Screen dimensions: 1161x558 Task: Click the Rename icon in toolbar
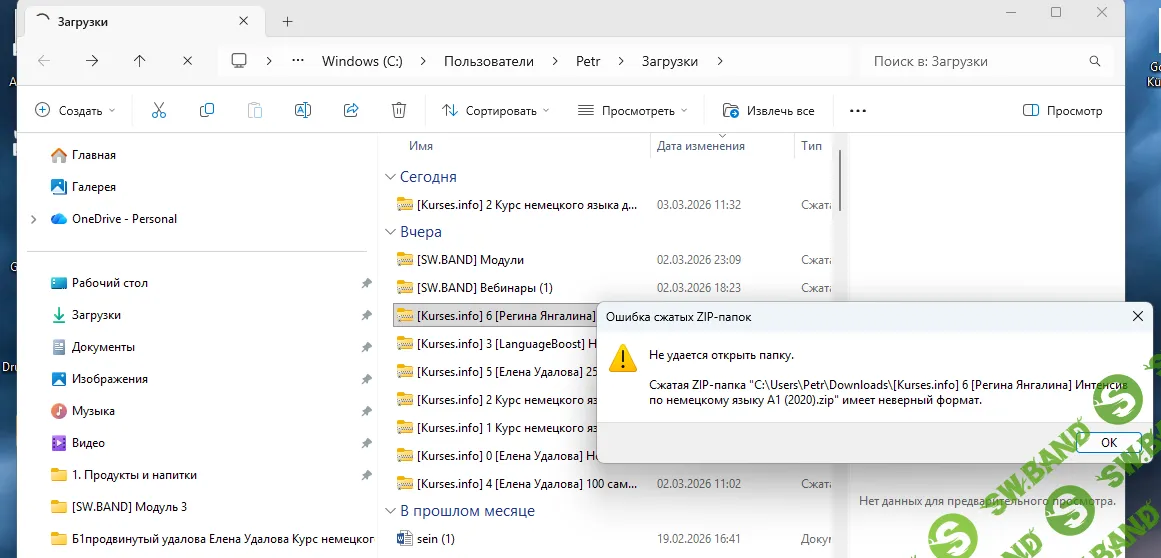click(x=303, y=111)
